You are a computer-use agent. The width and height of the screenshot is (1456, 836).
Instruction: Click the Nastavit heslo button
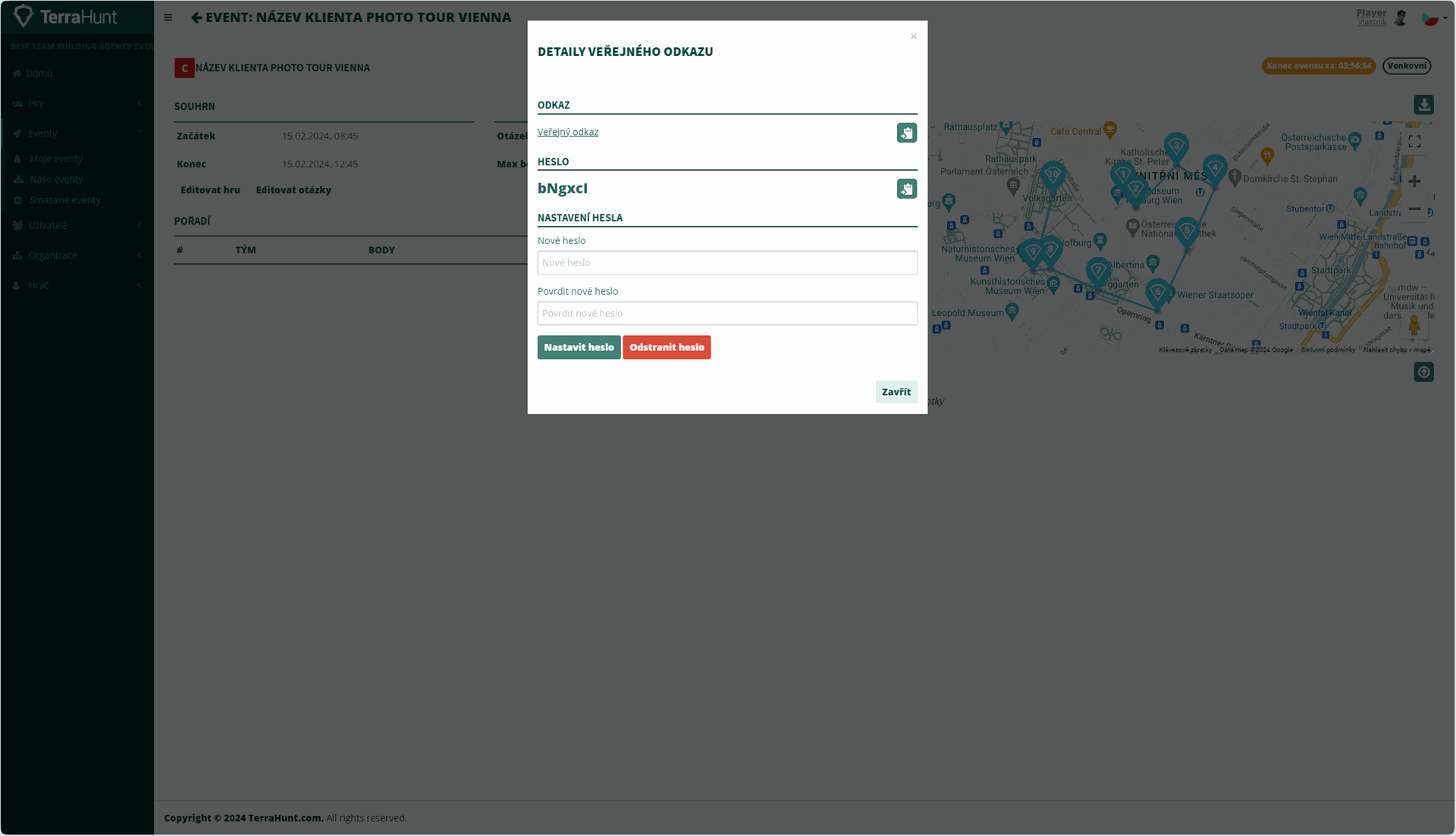[579, 347]
